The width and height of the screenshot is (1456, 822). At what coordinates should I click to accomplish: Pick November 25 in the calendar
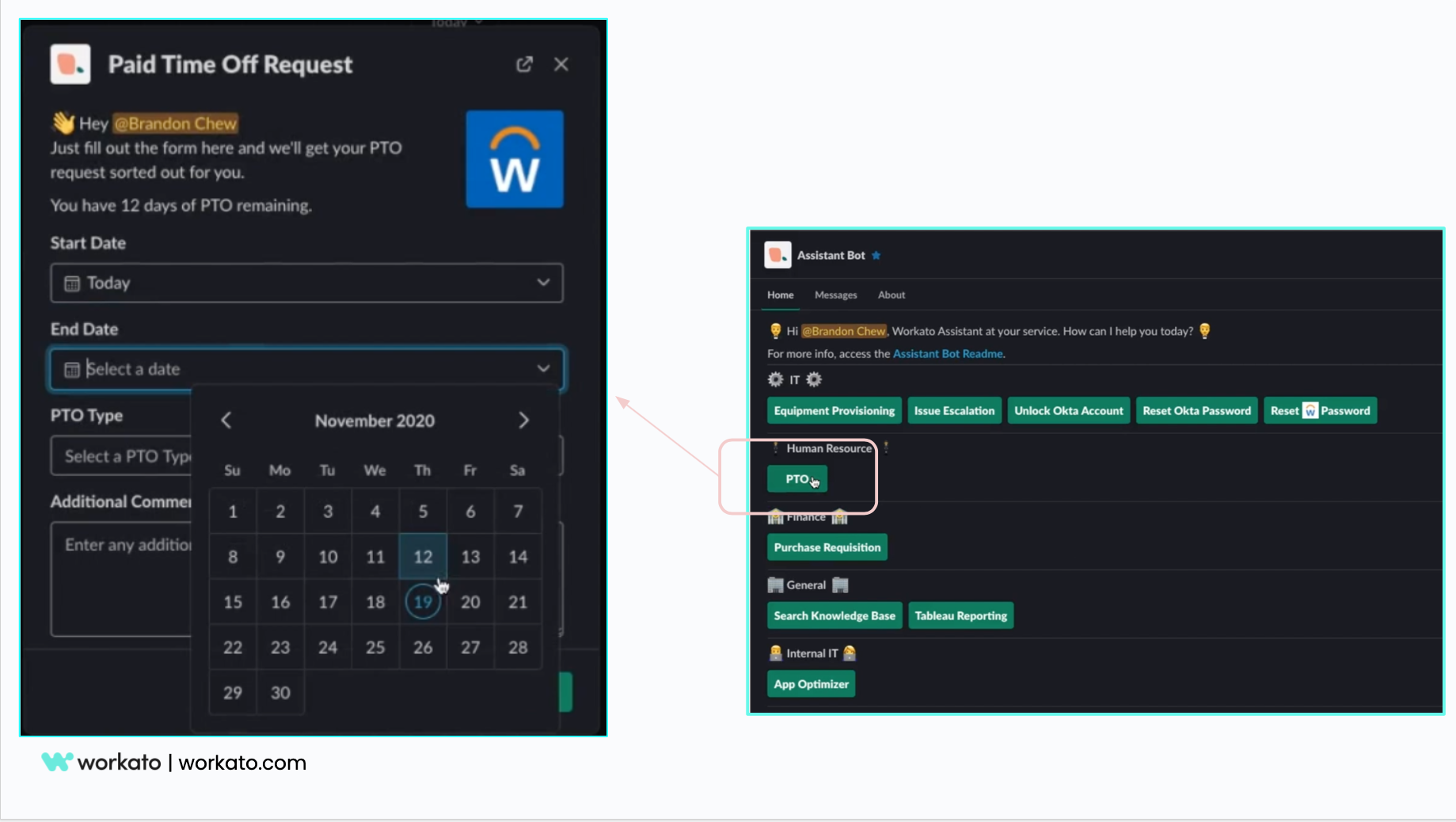tap(375, 648)
